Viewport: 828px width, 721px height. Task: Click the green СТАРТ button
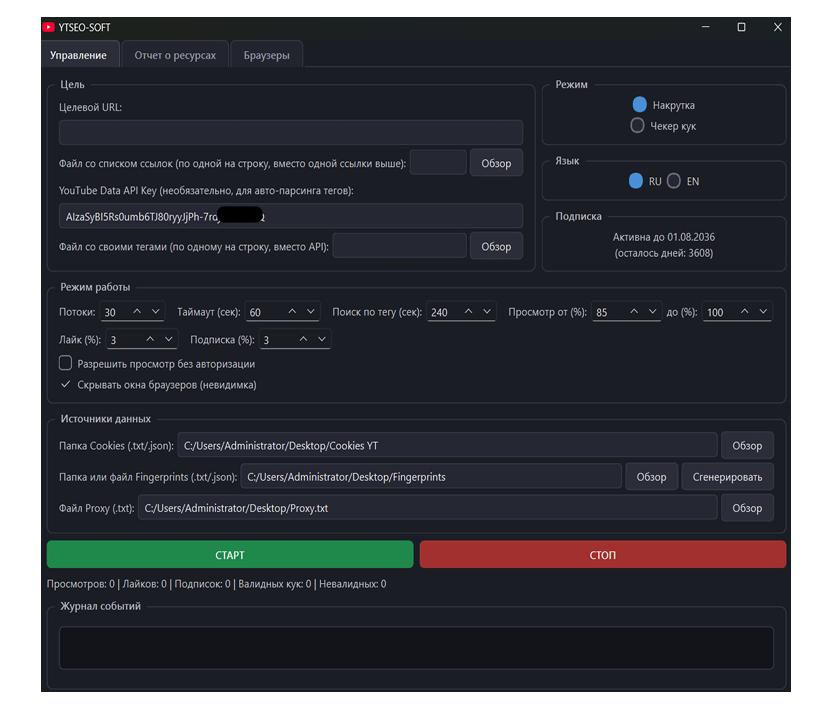(x=230, y=555)
